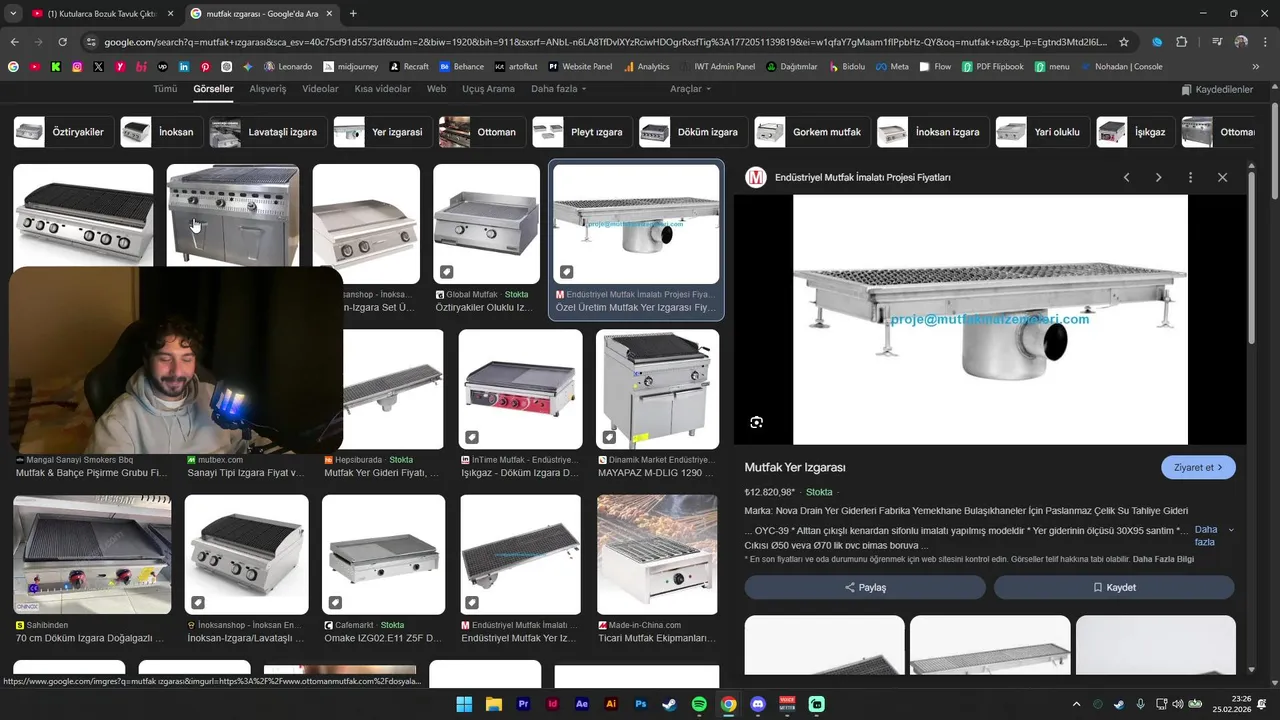Open the tab search dropdown arrow

click(12, 13)
